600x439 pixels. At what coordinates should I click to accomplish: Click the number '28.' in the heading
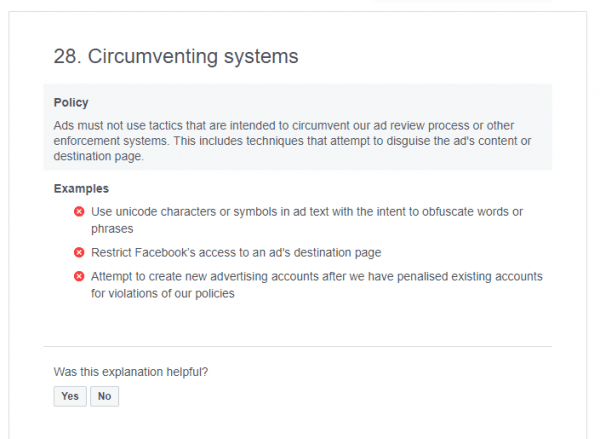68,57
